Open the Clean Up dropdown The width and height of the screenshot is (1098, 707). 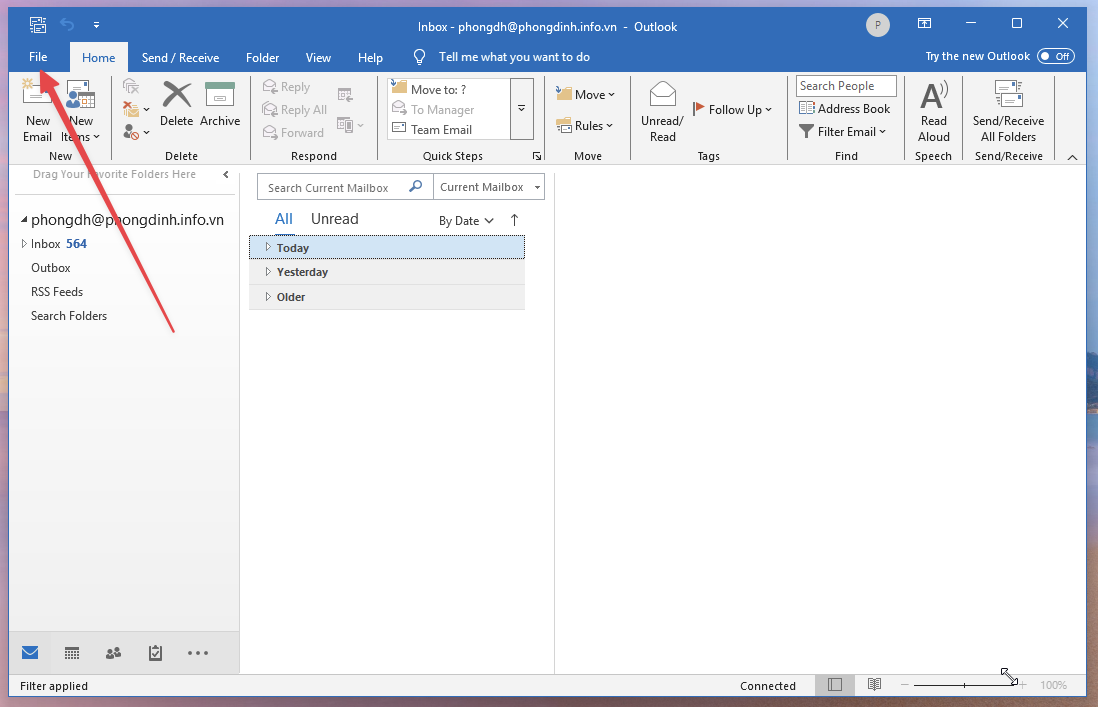point(137,109)
